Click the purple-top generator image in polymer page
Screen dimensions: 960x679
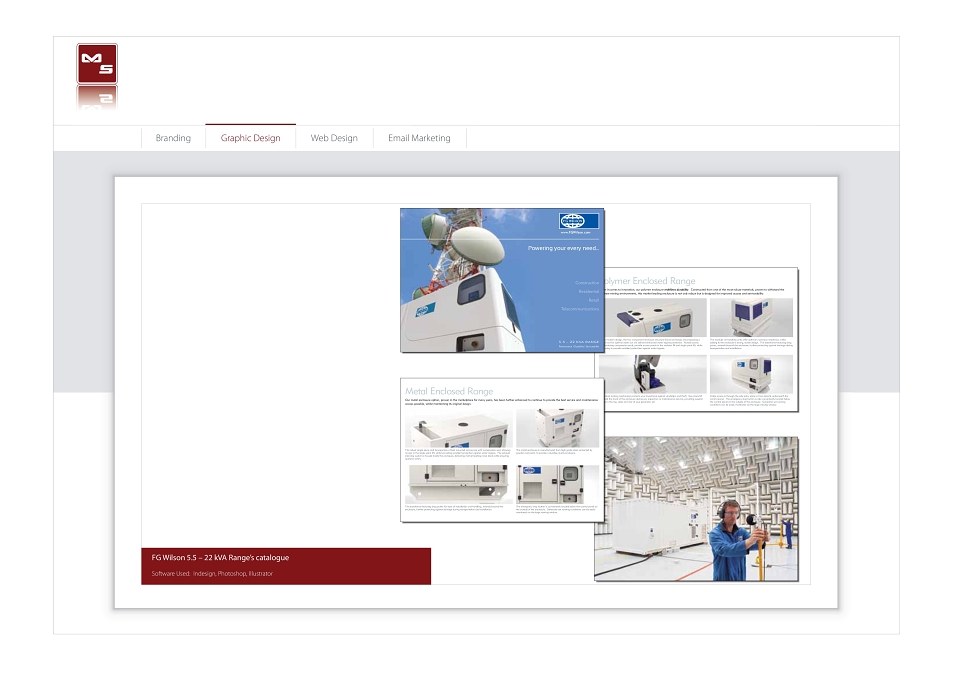pos(654,317)
